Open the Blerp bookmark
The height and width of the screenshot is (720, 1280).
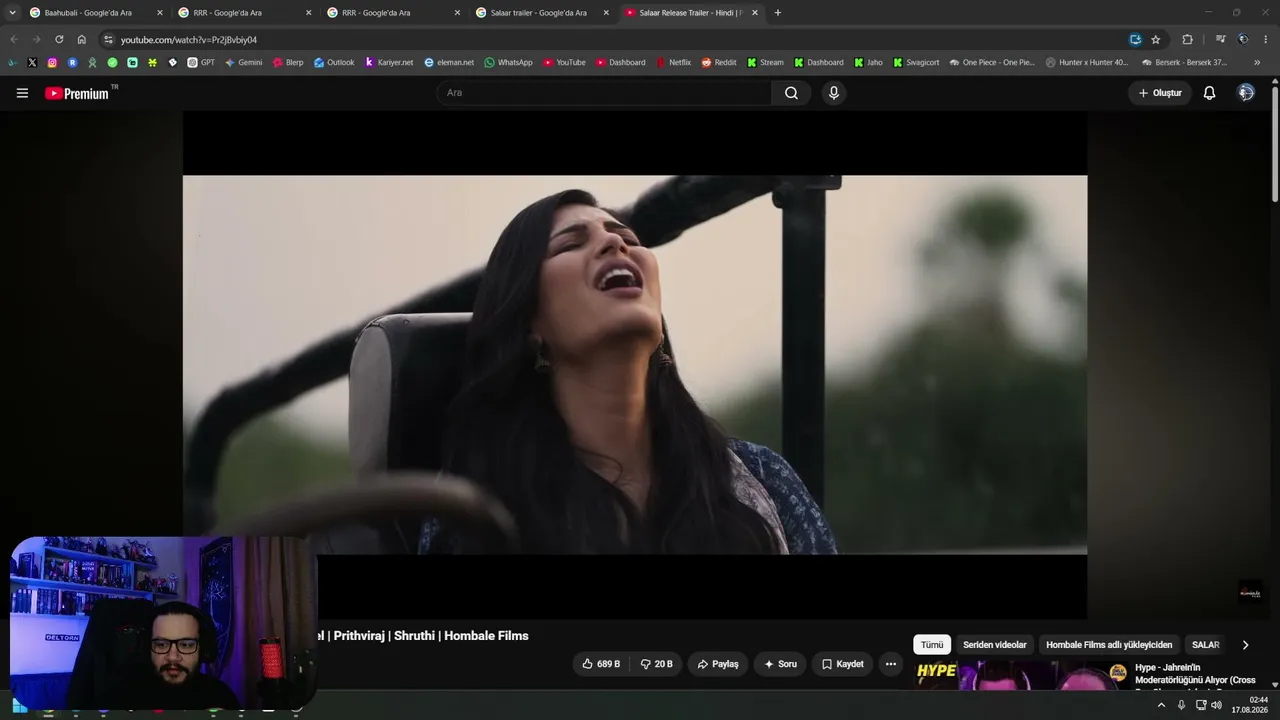(x=288, y=62)
